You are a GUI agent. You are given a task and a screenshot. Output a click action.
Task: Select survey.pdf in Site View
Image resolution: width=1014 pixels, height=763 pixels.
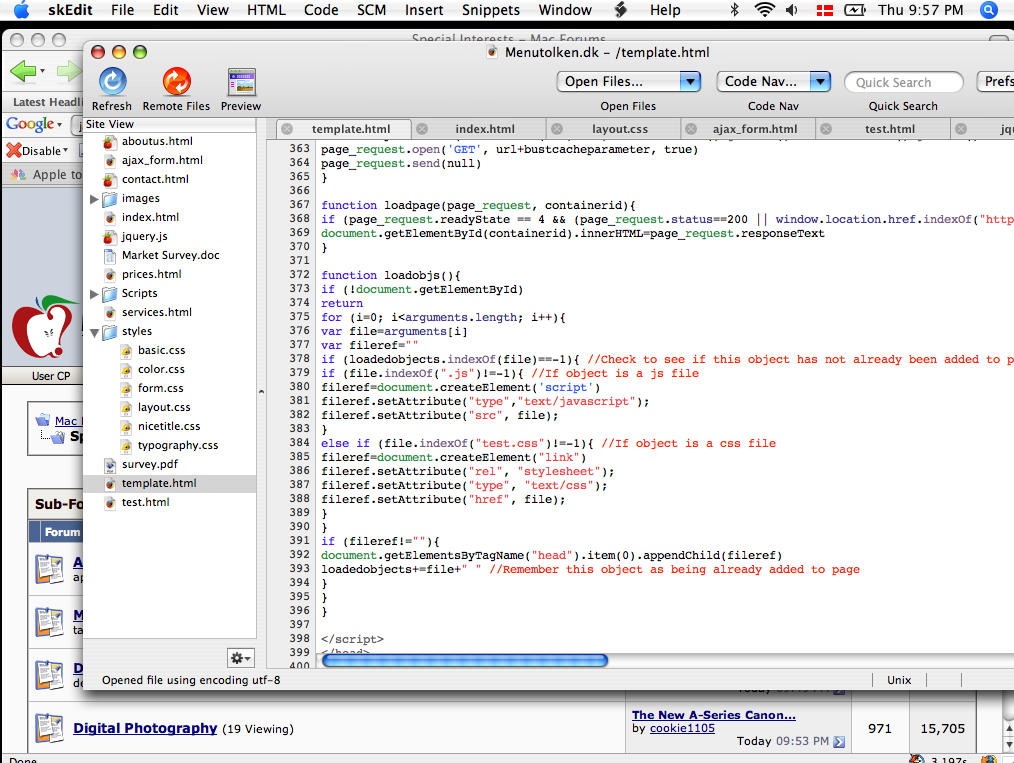[149, 464]
